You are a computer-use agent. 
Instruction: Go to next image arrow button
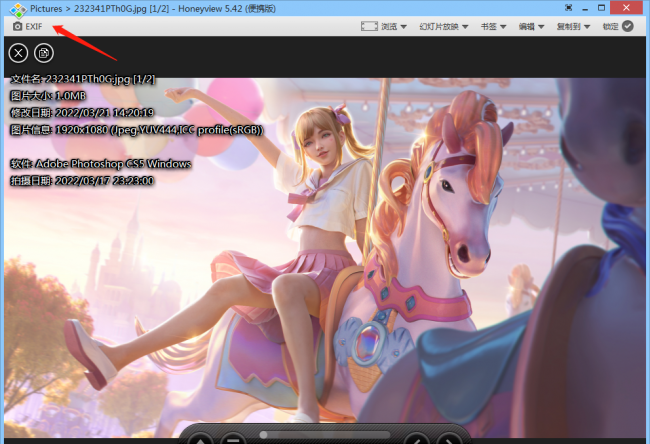point(449,439)
